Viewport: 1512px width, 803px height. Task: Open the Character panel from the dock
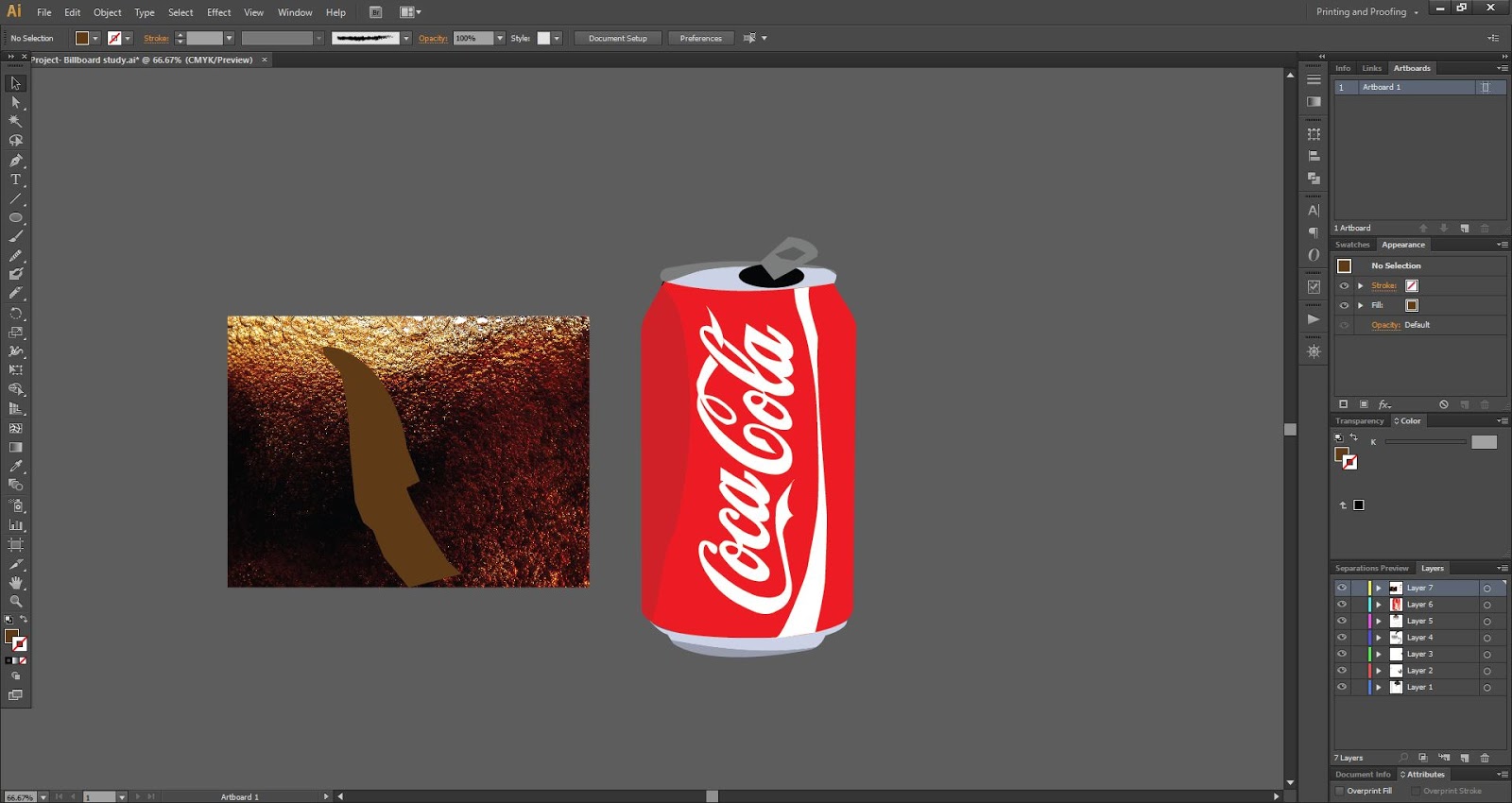point(1314,212)
